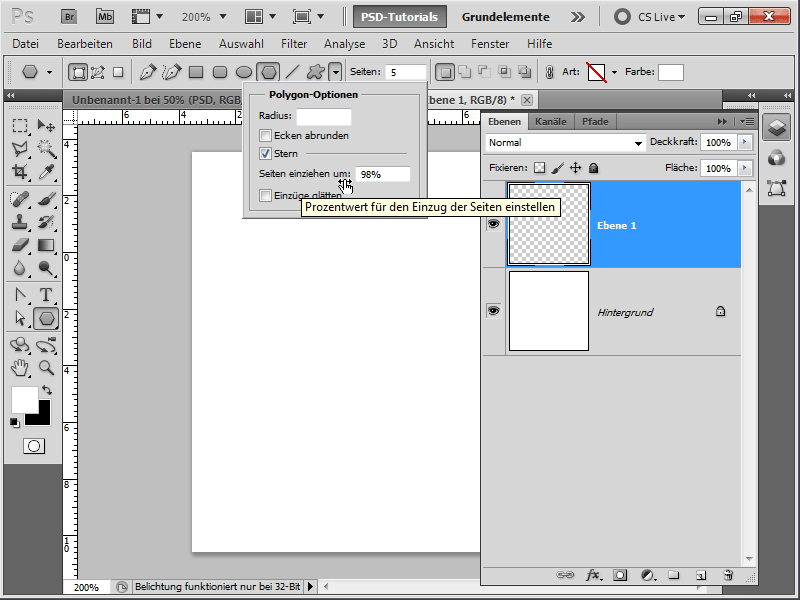Select the Dodge tool
This screenshot has width=800, height=600.
pos(46,268)
